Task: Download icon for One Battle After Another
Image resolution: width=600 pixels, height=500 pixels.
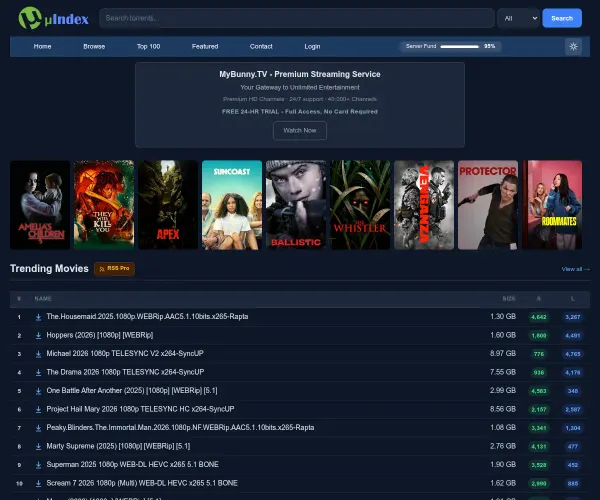Action: click(x=38, y=391)
